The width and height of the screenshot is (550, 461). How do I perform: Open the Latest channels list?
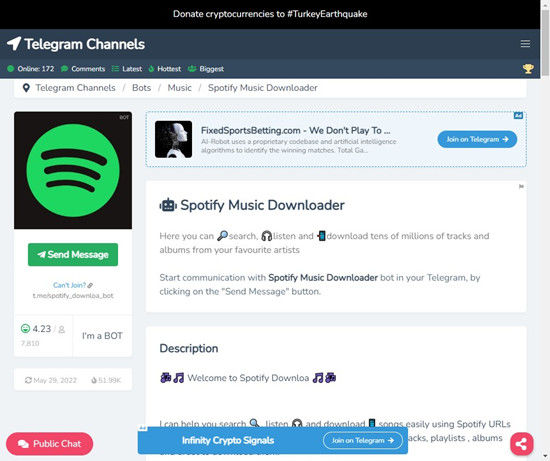click(127, 69)
